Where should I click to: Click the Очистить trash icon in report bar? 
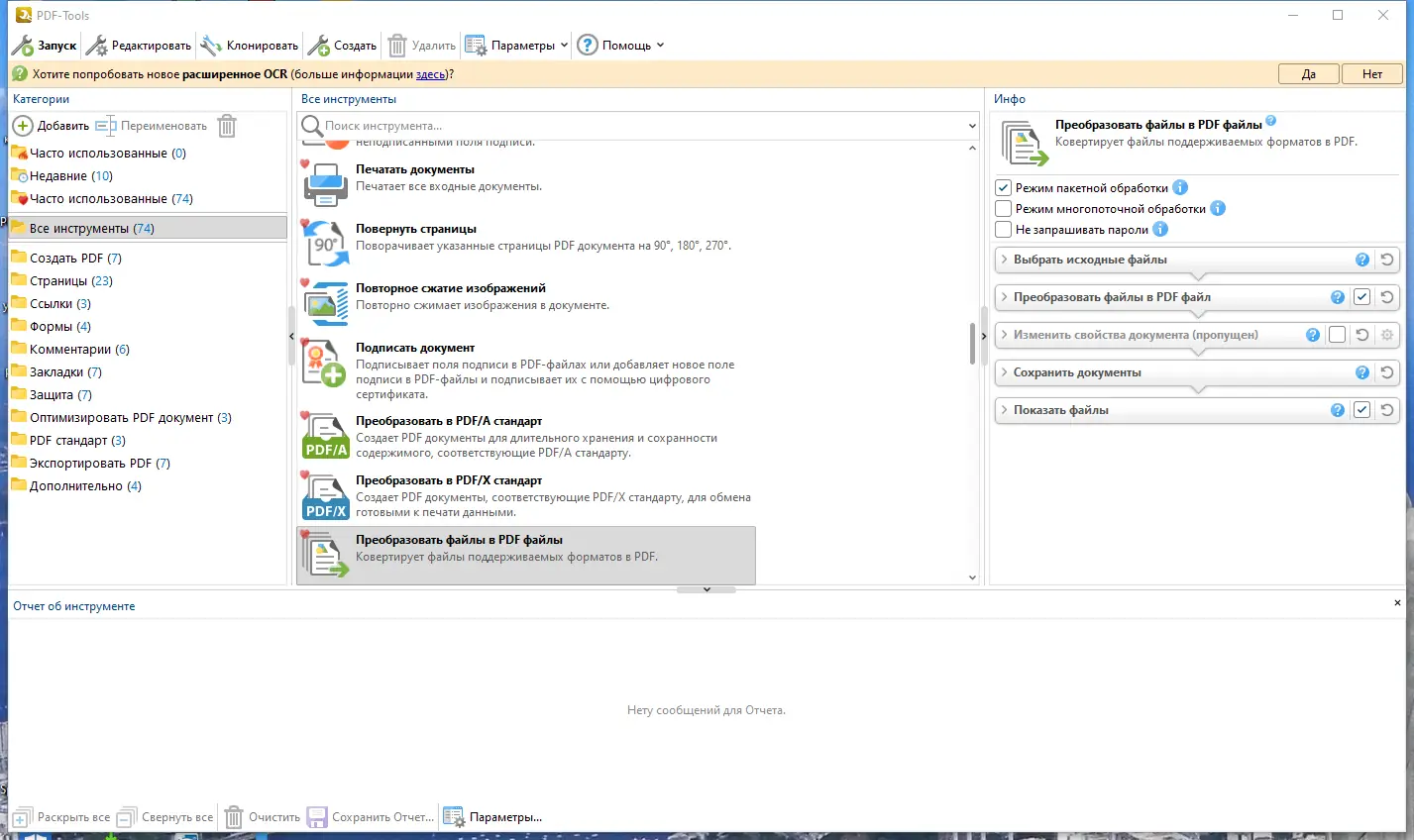click(234, 817)
